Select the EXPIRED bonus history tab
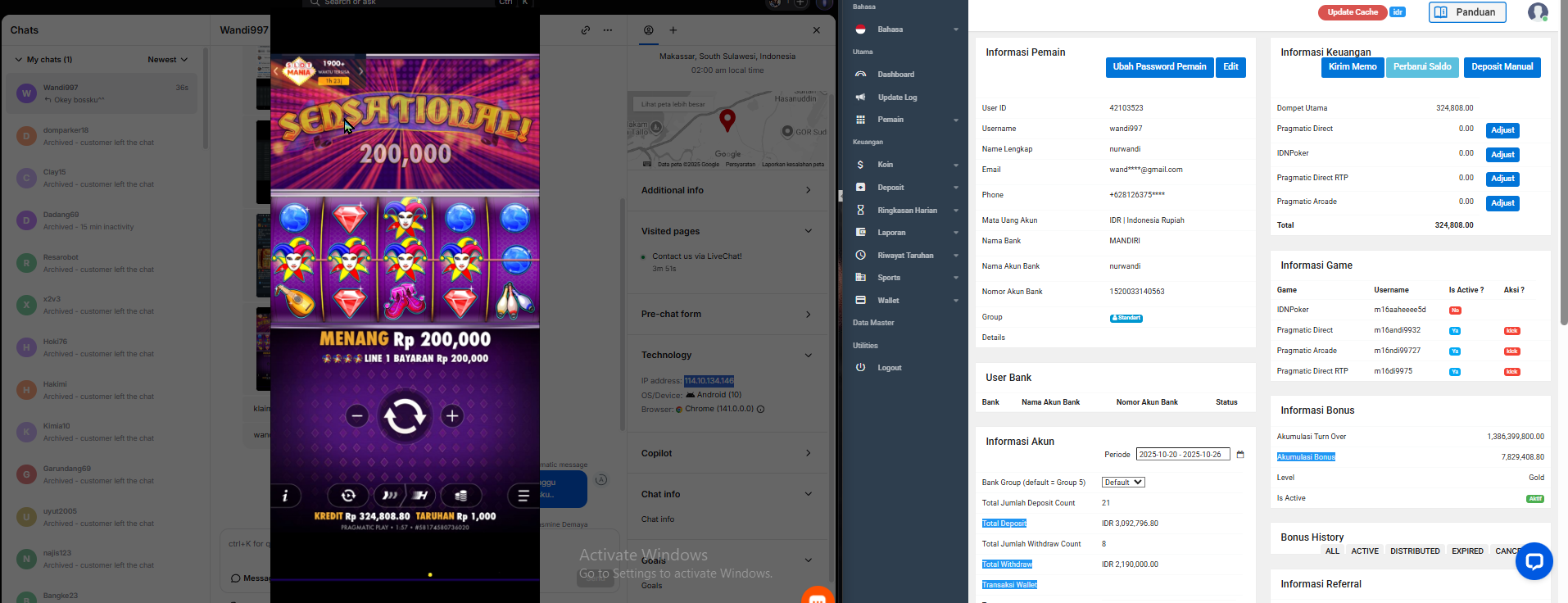1568x603 pixels. (x=1467, y=551)
